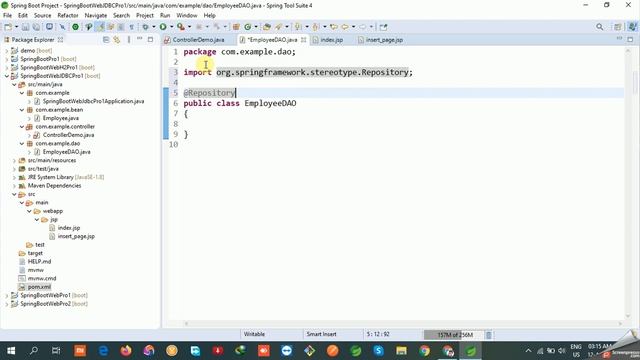Click the Open Type folder icon
Screen dimensions: 640x360
pyautogui.click(x=267, y=27)
